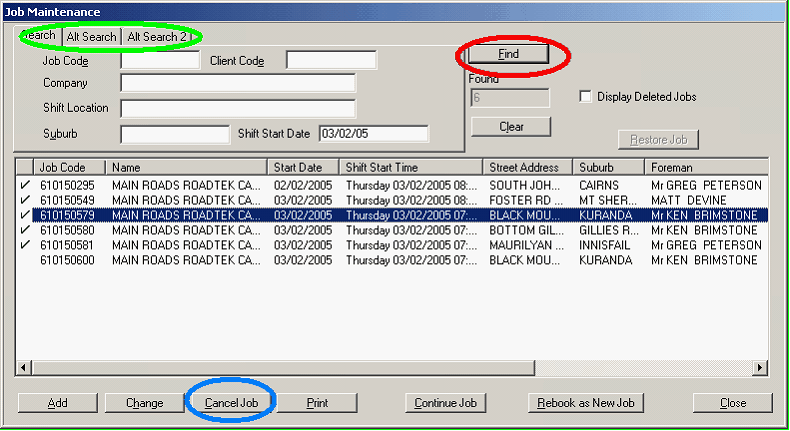Click the Add button

pos(58,403)
